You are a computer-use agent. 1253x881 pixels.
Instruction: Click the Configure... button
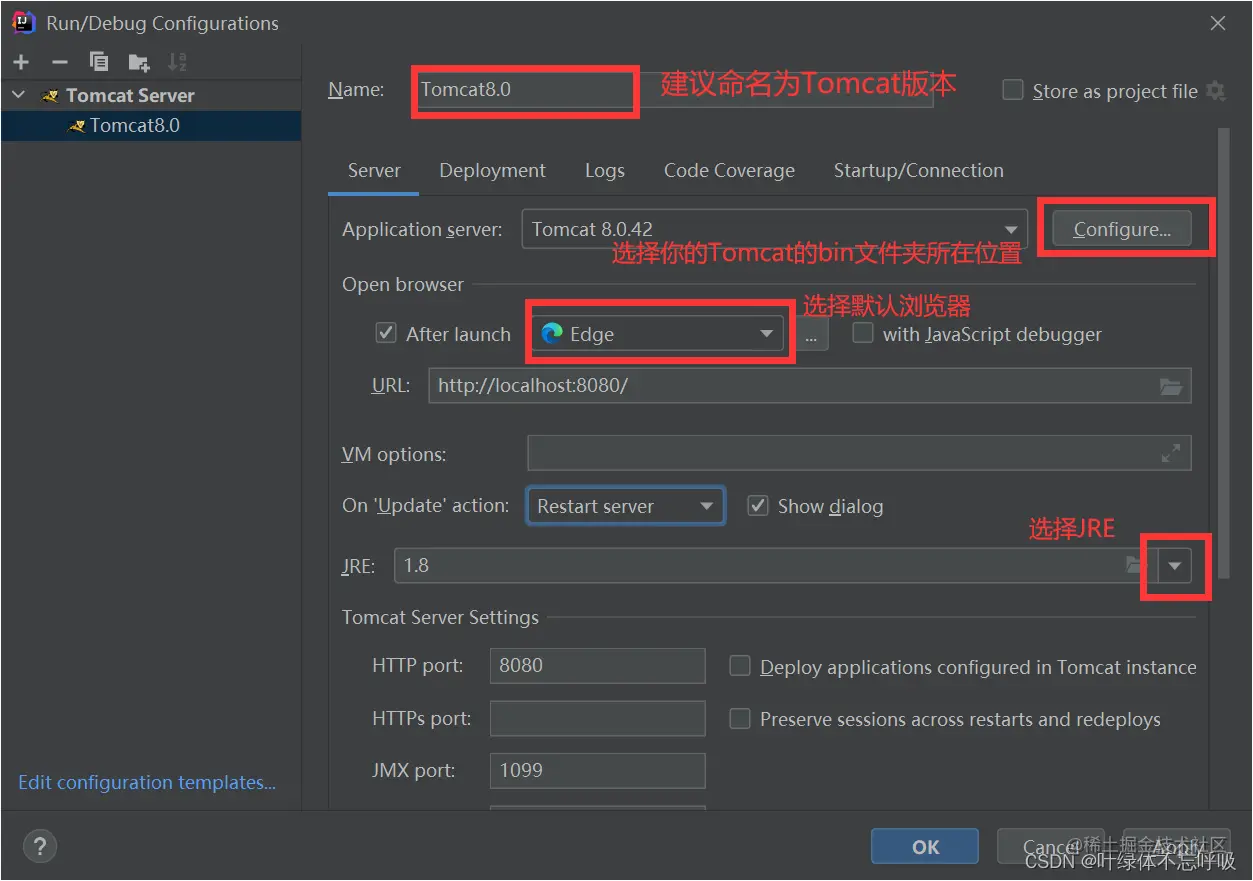tap(1122, 229)
